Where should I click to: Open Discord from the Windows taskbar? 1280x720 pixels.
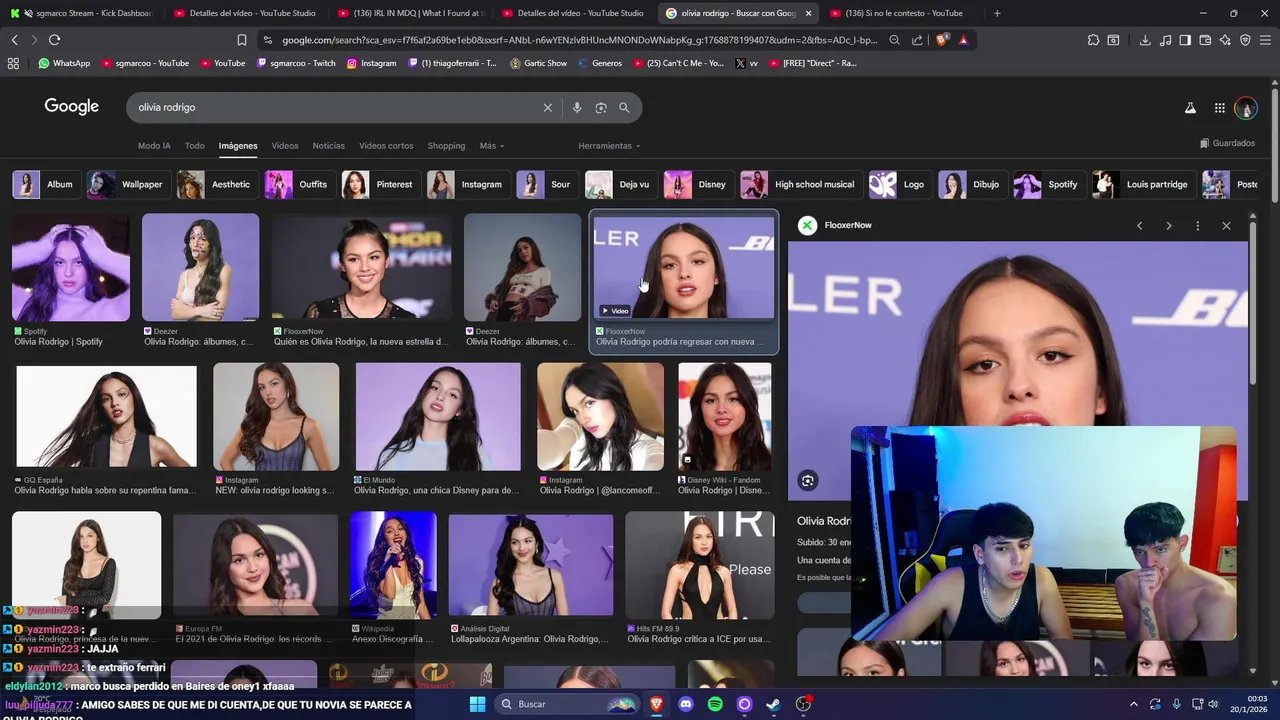point(686,704)
